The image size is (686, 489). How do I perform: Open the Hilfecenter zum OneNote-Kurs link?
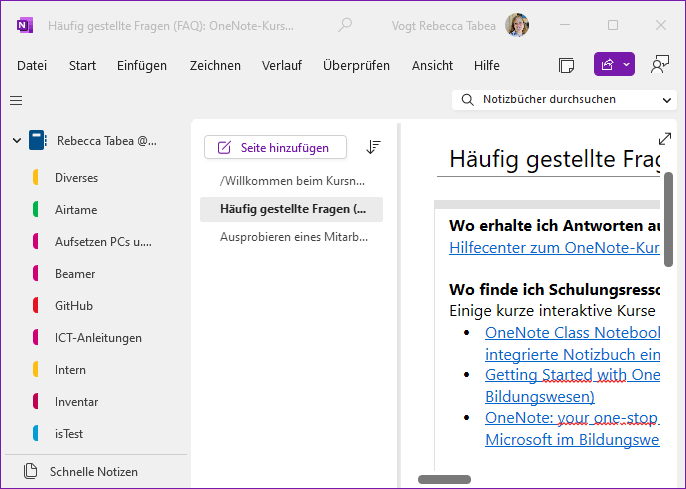point(554,248)
